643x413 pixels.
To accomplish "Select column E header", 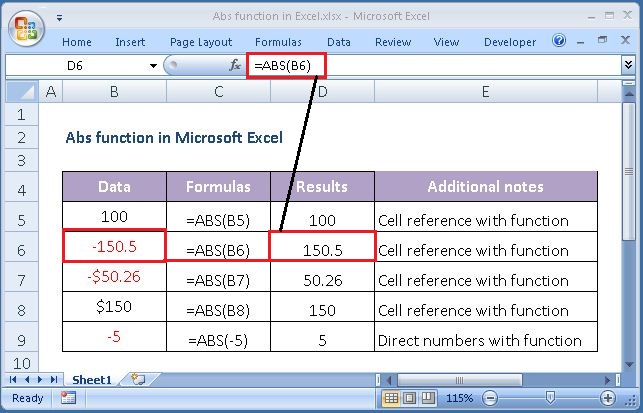I will coord(486,91).
